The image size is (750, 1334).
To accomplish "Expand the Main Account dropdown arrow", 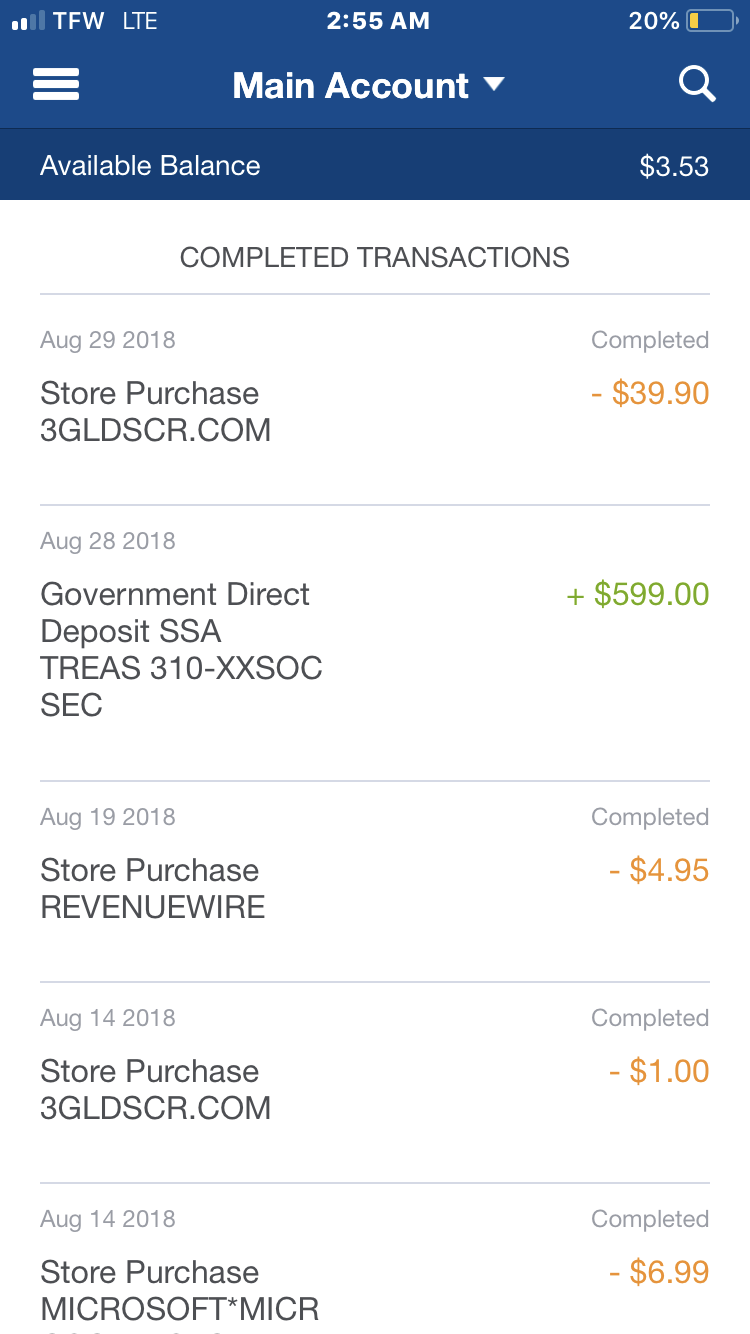I will pos(494,84).
